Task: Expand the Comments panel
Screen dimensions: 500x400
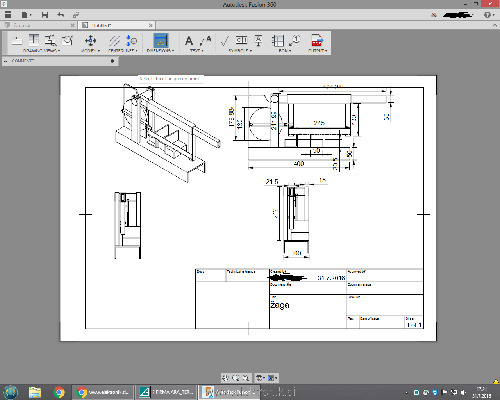Action: coord(6,61)
